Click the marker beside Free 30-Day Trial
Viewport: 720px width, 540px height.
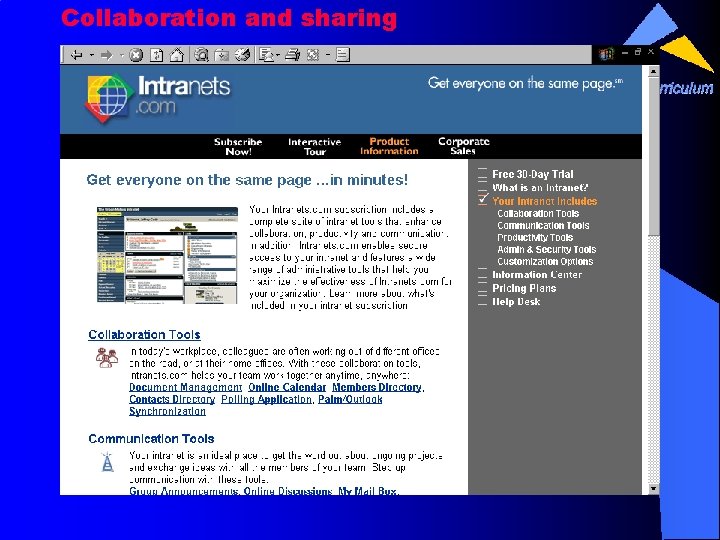(x=482, y=172)
